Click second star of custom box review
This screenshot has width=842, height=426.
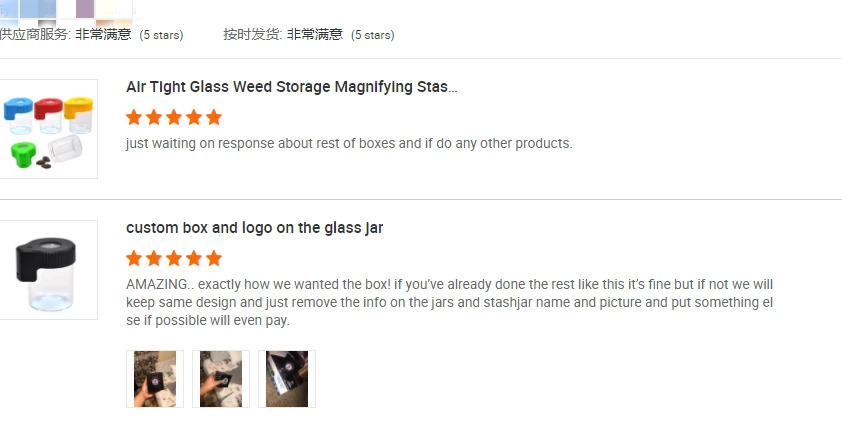(154, 258)
